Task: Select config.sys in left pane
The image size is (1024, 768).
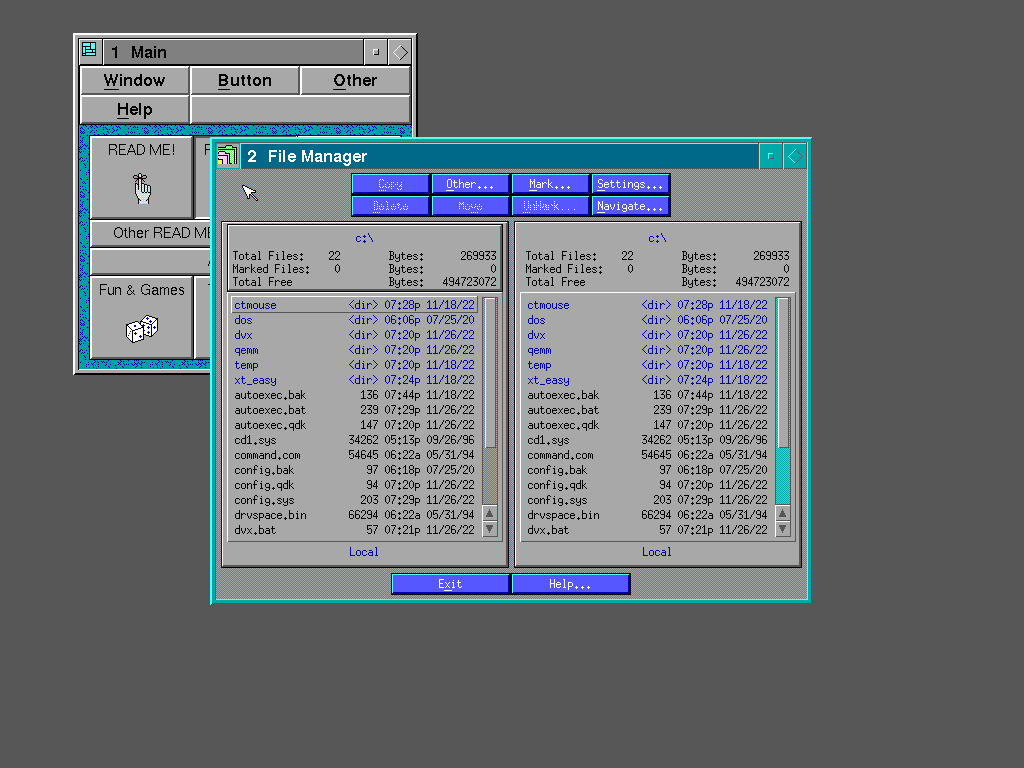Action: pyautogui.click(x=355, y=500)
